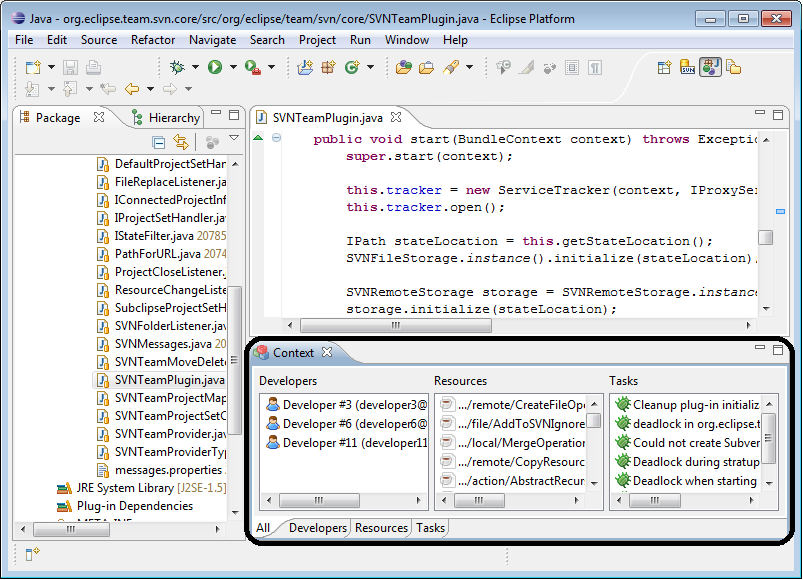Screen dimensions: 803x580
Task: Click the Debug bug icon in toolbar
Action: (177, 67)
